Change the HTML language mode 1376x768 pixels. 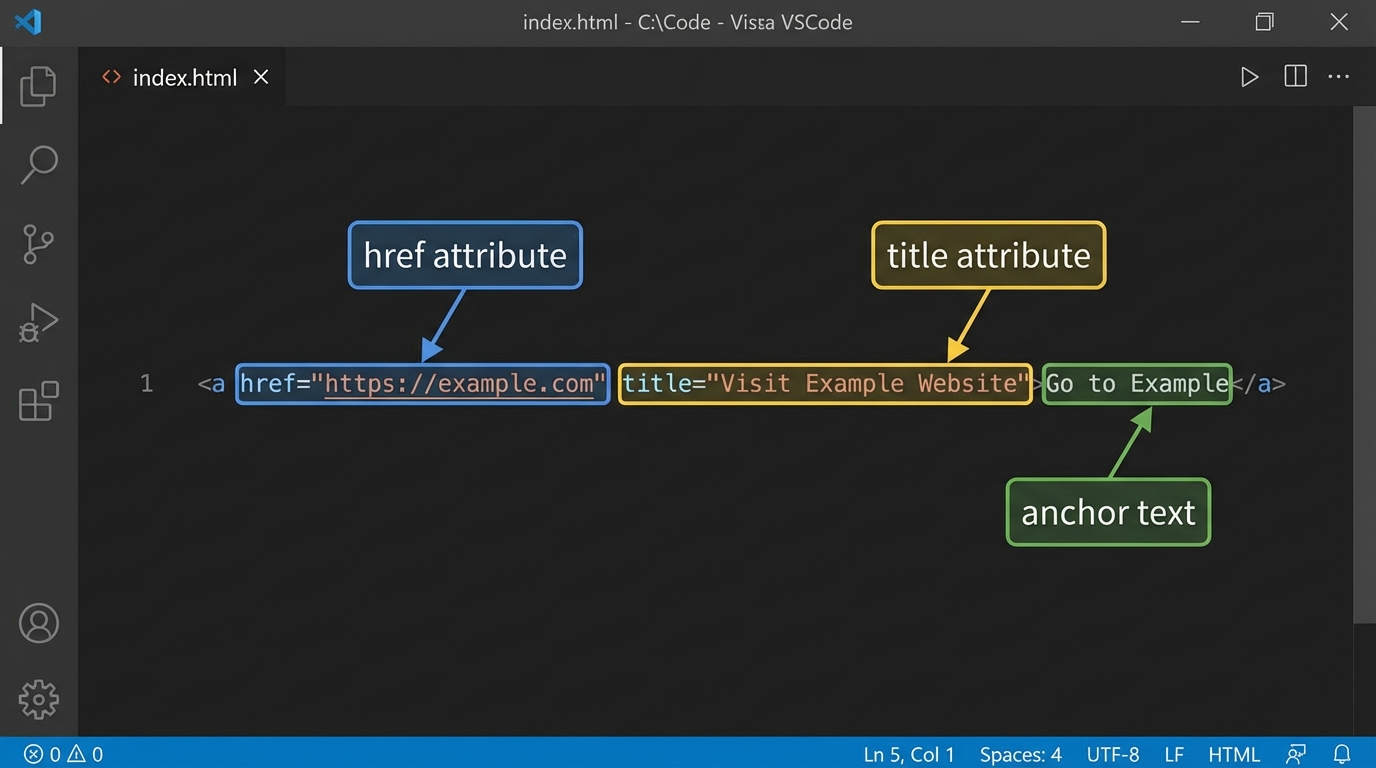click(x=1233, y=753)
